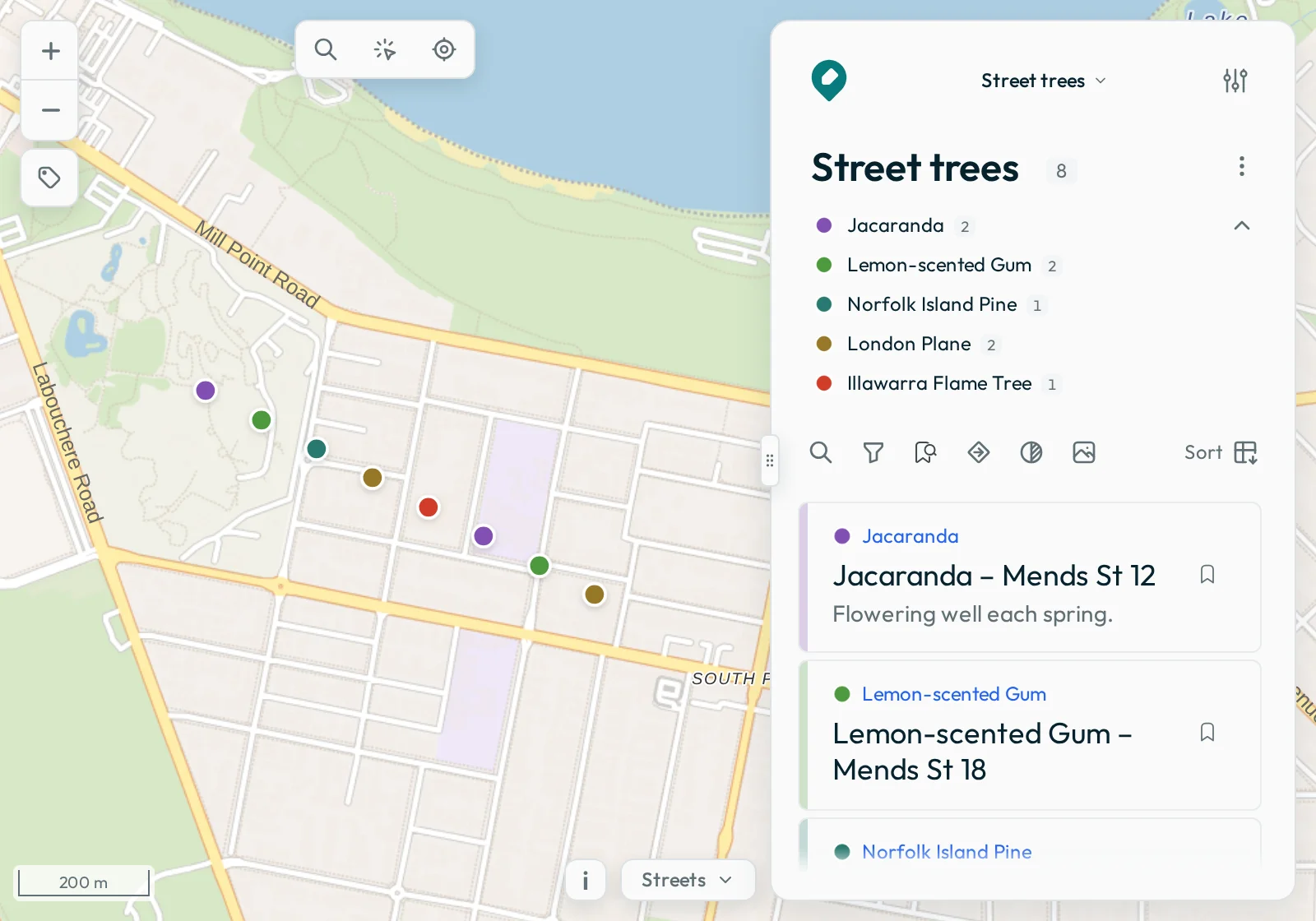Bookmark Jacaranda – Mends St 12

coord(1207,574)
